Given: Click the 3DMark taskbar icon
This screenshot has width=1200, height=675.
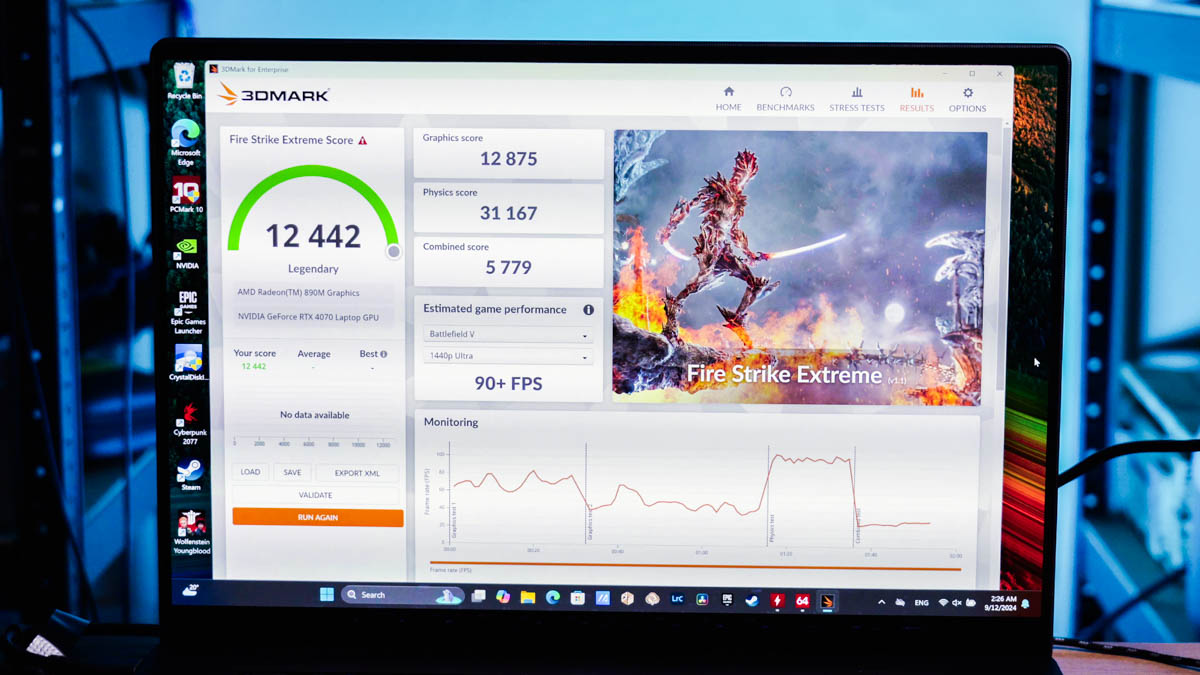Looking at the screenshot, I should (x=827, y=601).
